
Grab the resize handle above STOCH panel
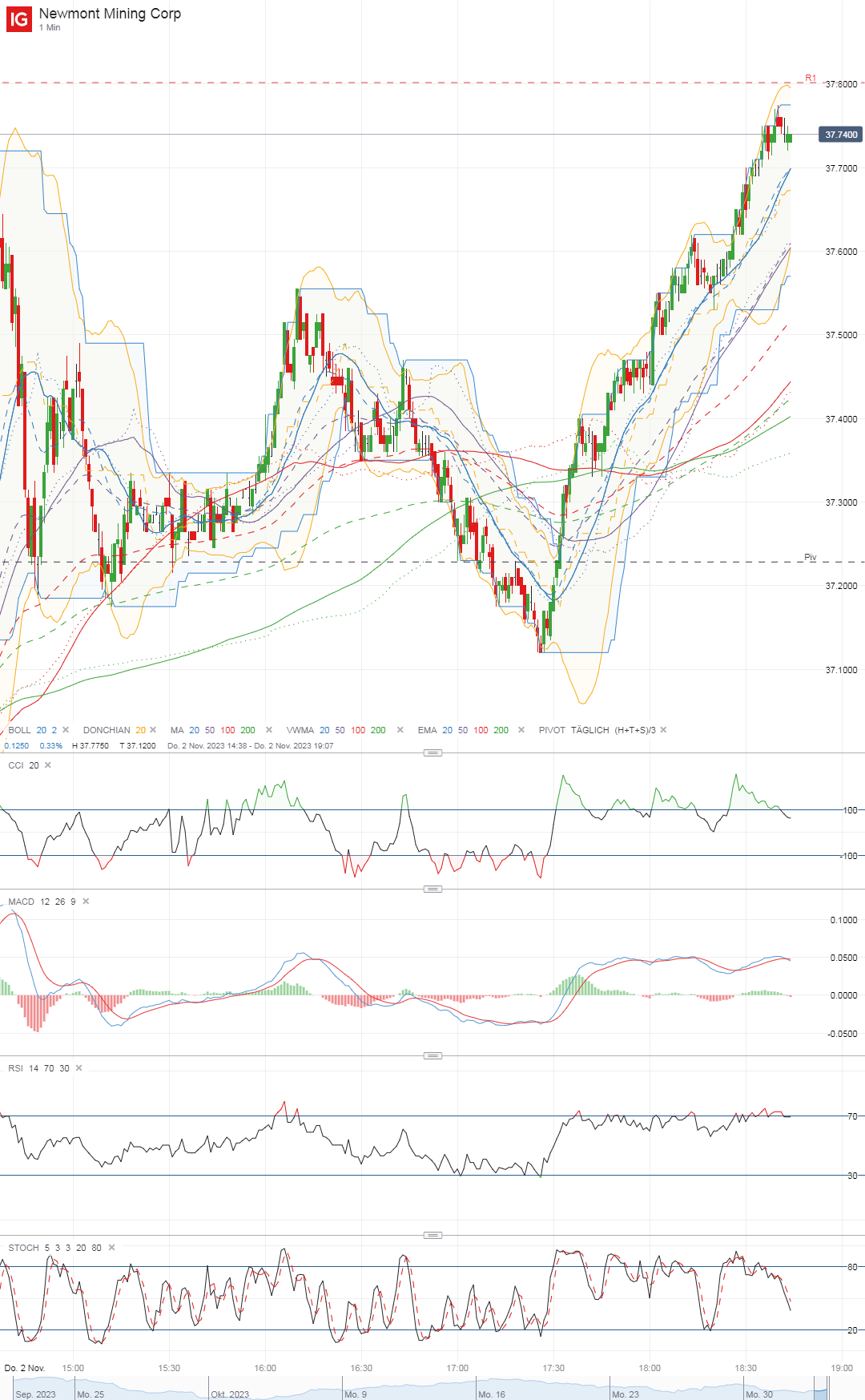point(432,1235)
